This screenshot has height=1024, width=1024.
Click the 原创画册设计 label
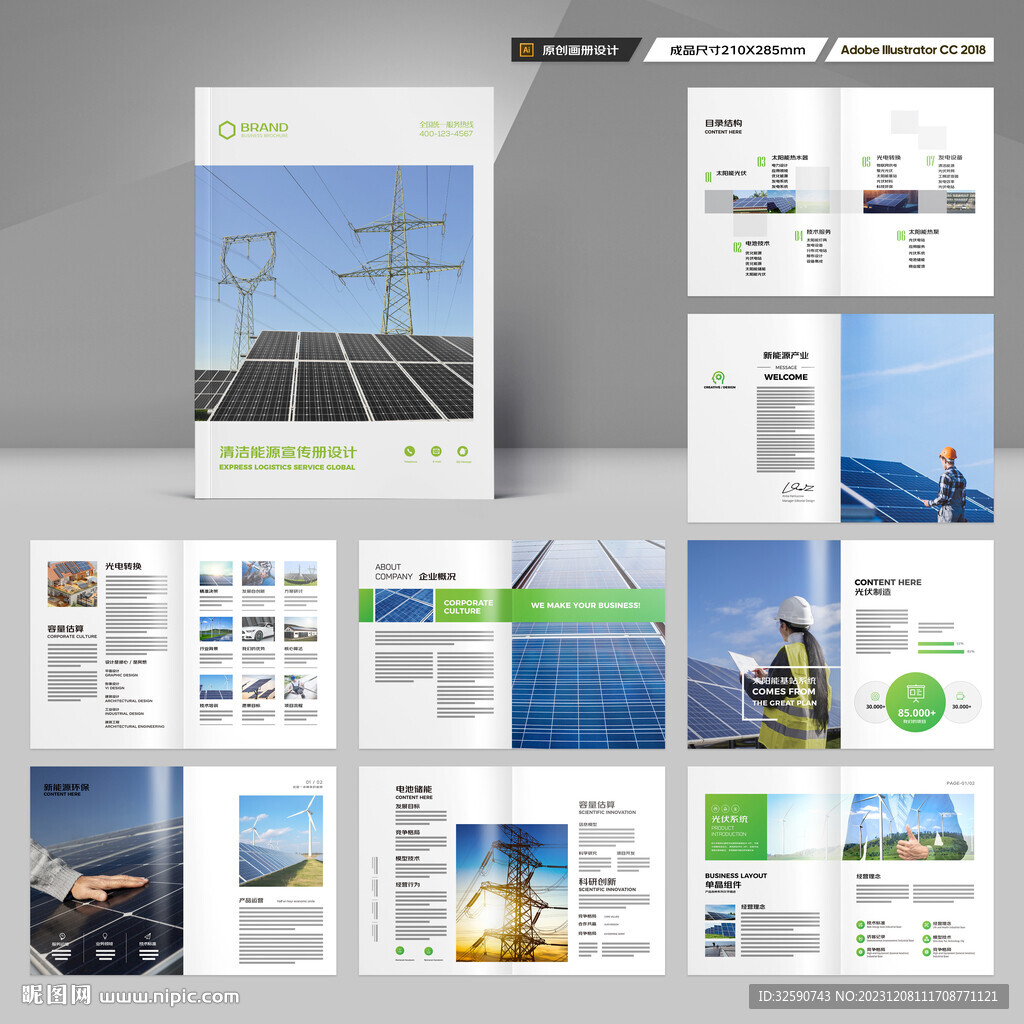pos(581,50)
